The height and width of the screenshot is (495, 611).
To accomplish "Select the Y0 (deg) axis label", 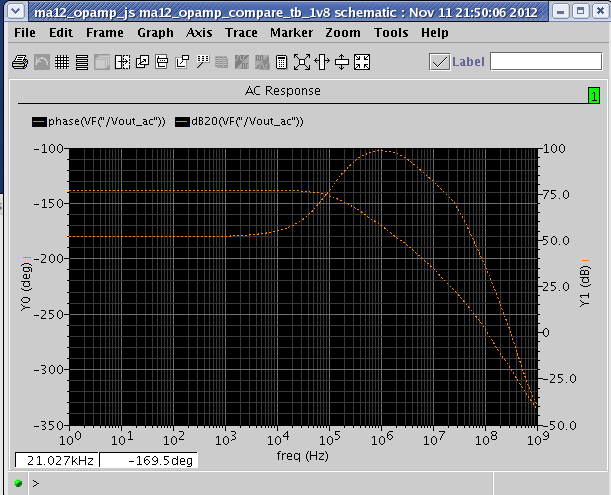I will pos(26,287).
